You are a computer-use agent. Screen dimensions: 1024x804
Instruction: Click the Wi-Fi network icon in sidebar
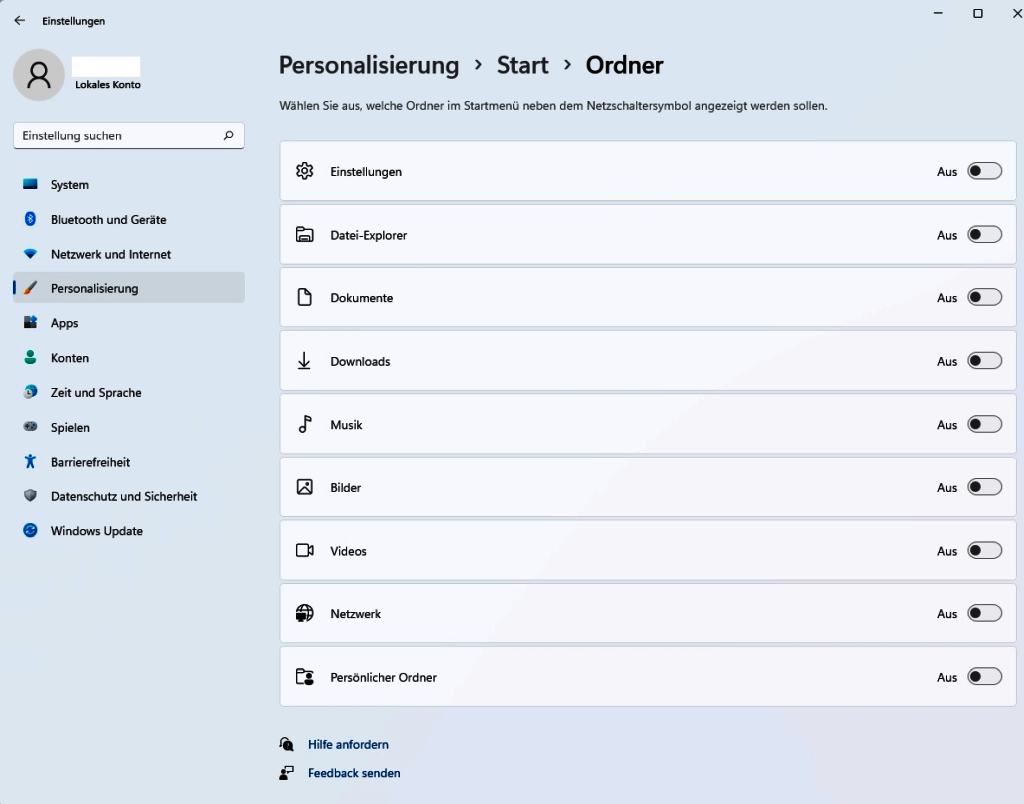click(x=30, y=253)
